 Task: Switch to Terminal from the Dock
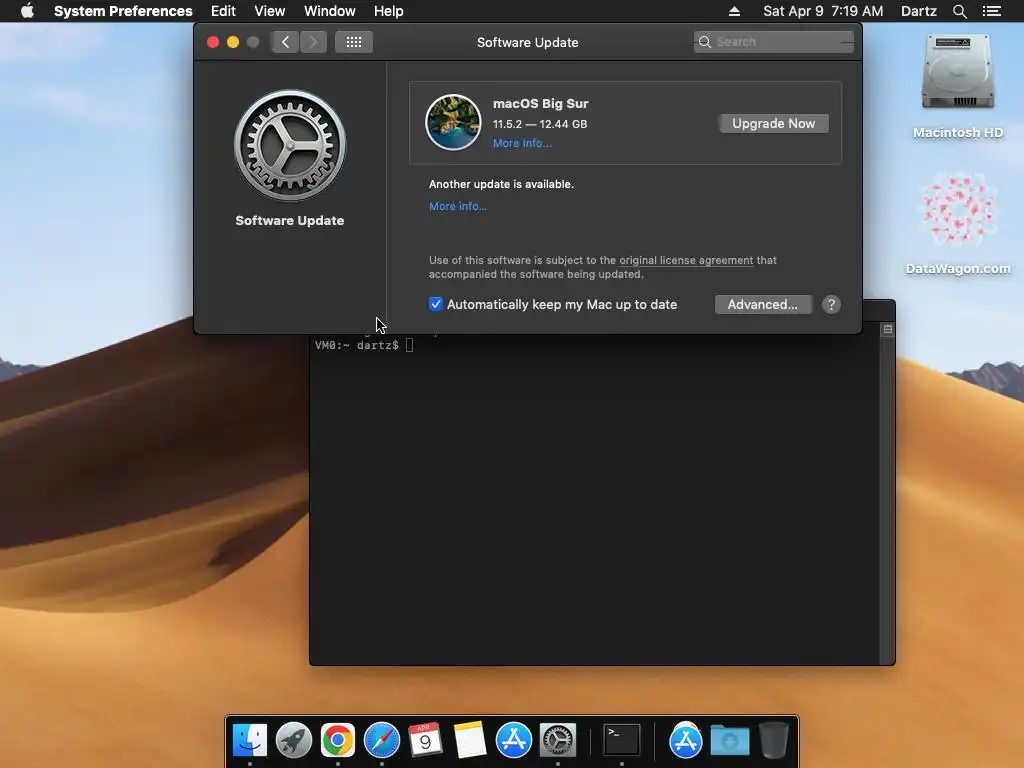point(621,740)
